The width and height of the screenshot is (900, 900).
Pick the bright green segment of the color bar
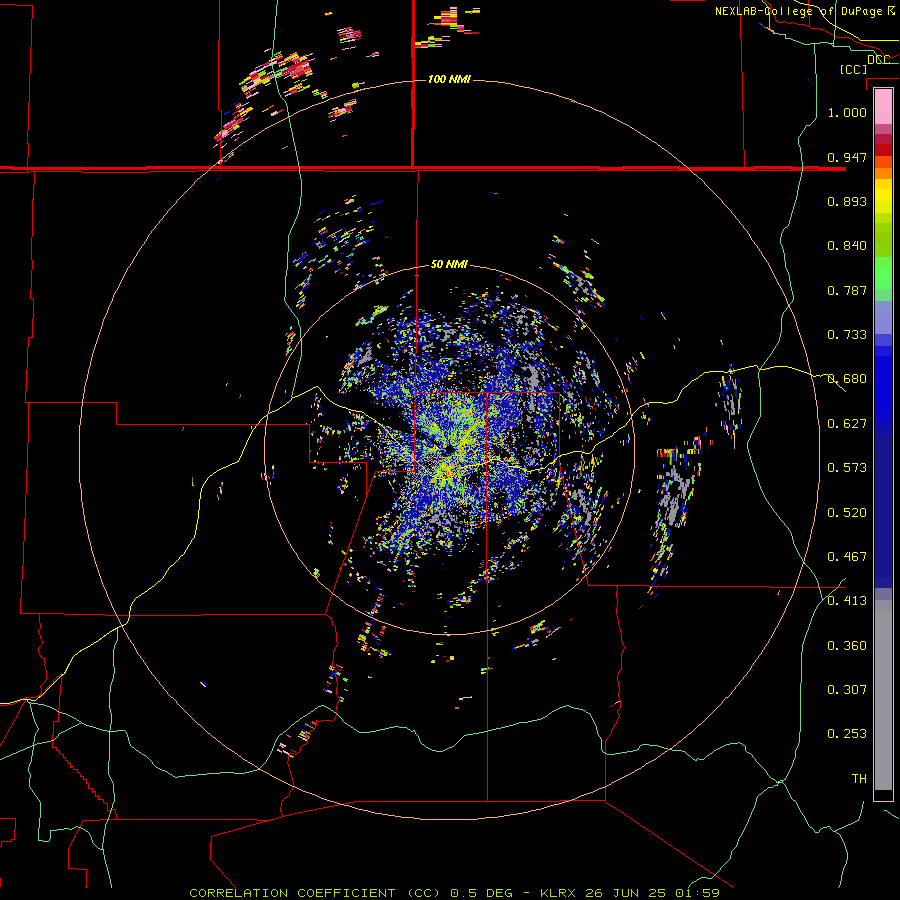[883, 274]
